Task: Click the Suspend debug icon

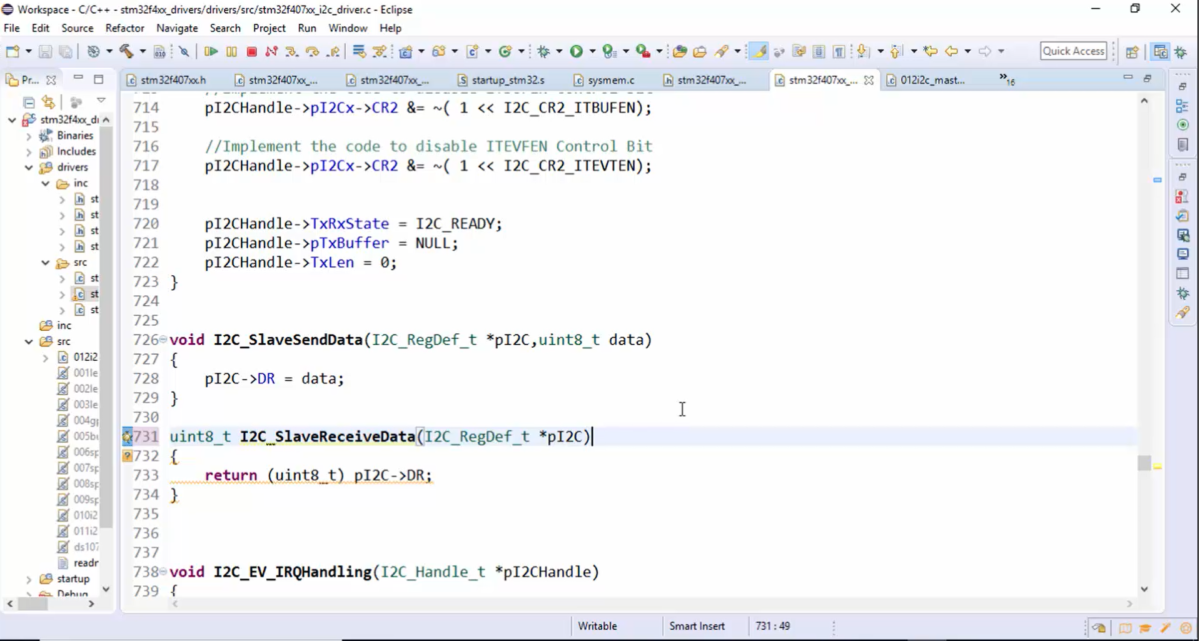Action: point(231,51)
